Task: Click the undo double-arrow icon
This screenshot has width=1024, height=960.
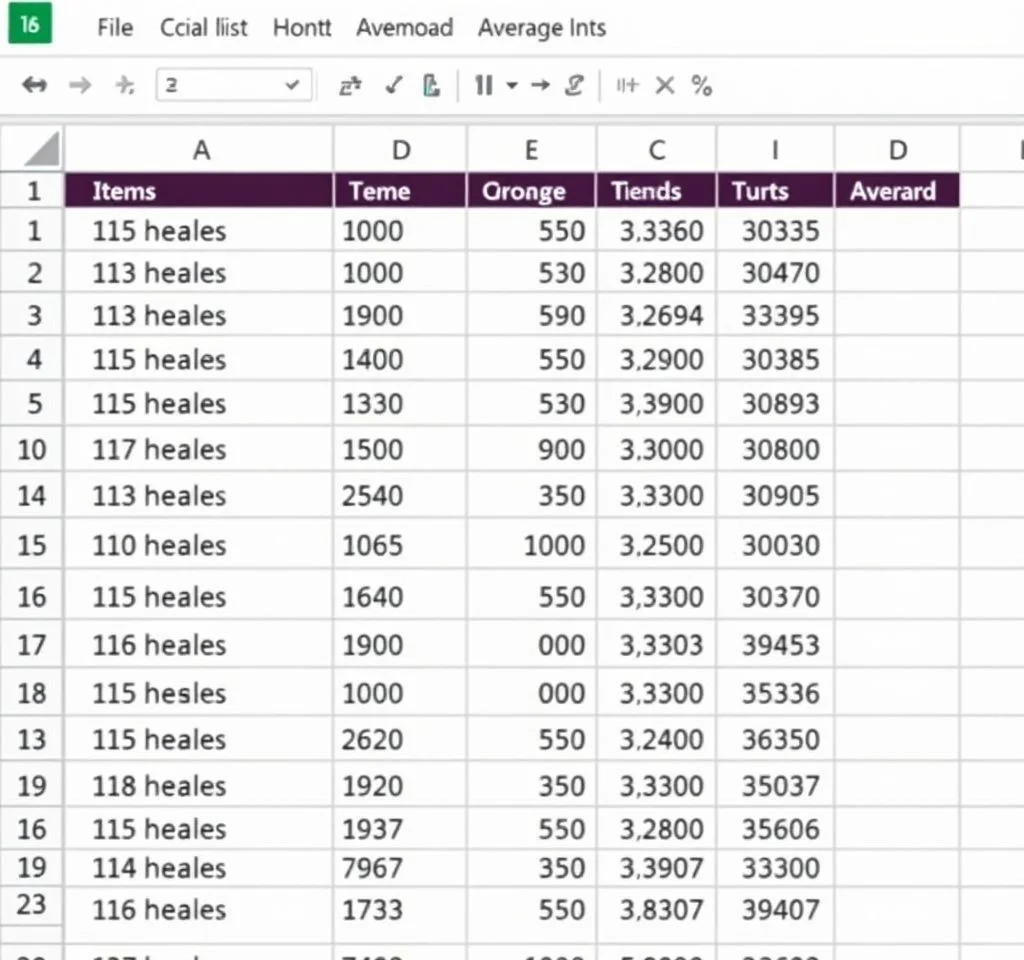Action: [34, 85]
